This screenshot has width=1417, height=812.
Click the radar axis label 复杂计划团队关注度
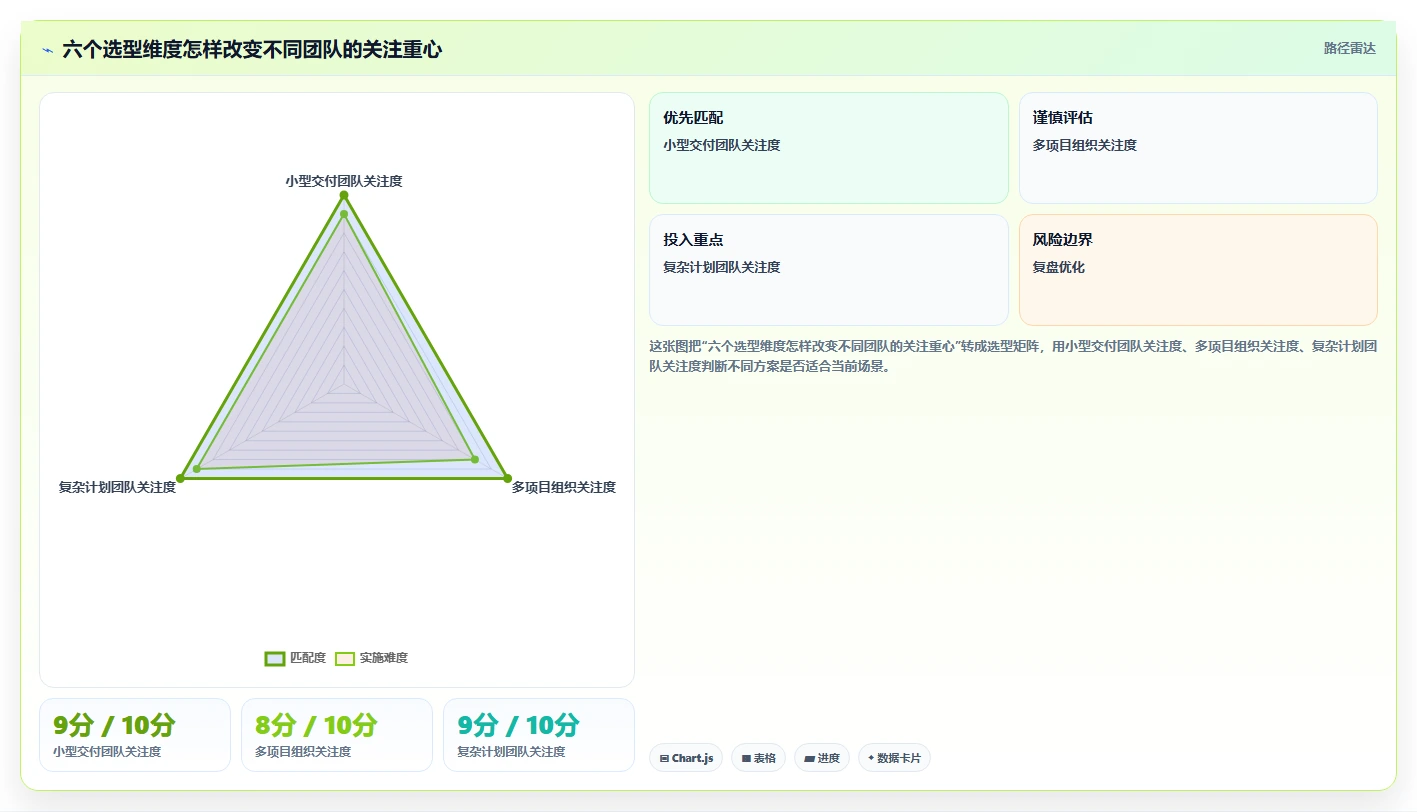click(117, 487)
